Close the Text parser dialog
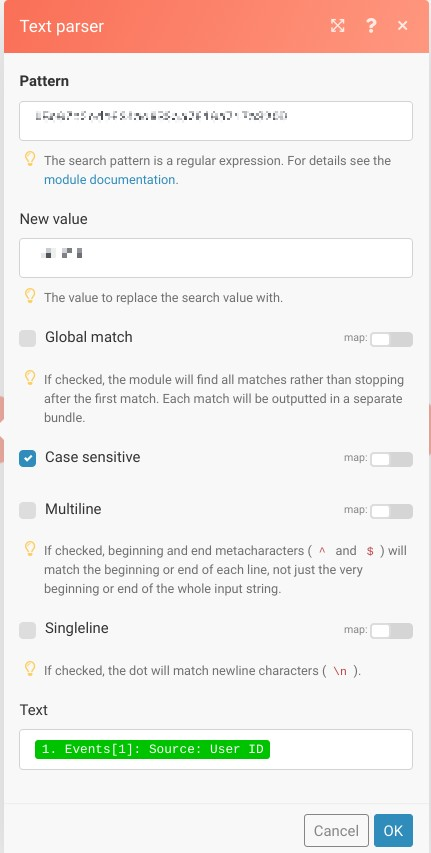 pos(402,26)
